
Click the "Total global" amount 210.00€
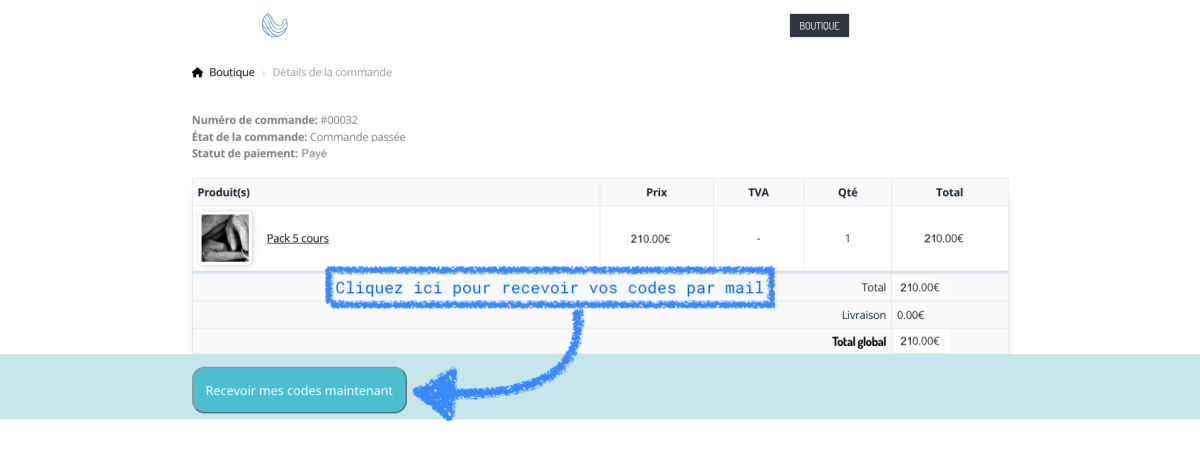[x=919, y=341]
